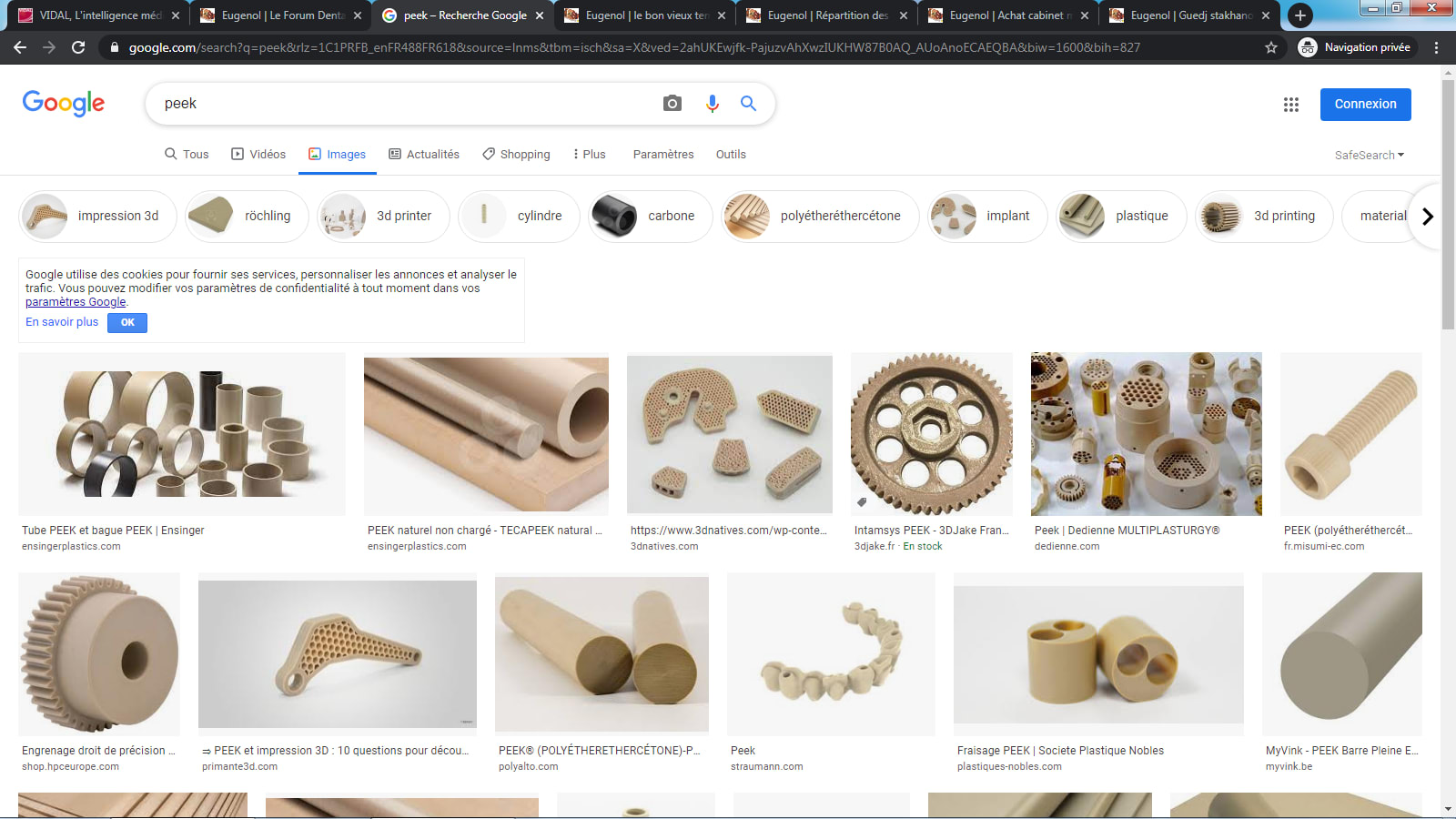
Task: Select the impression 3d filter chip
Action: click(x=98, y=217)
